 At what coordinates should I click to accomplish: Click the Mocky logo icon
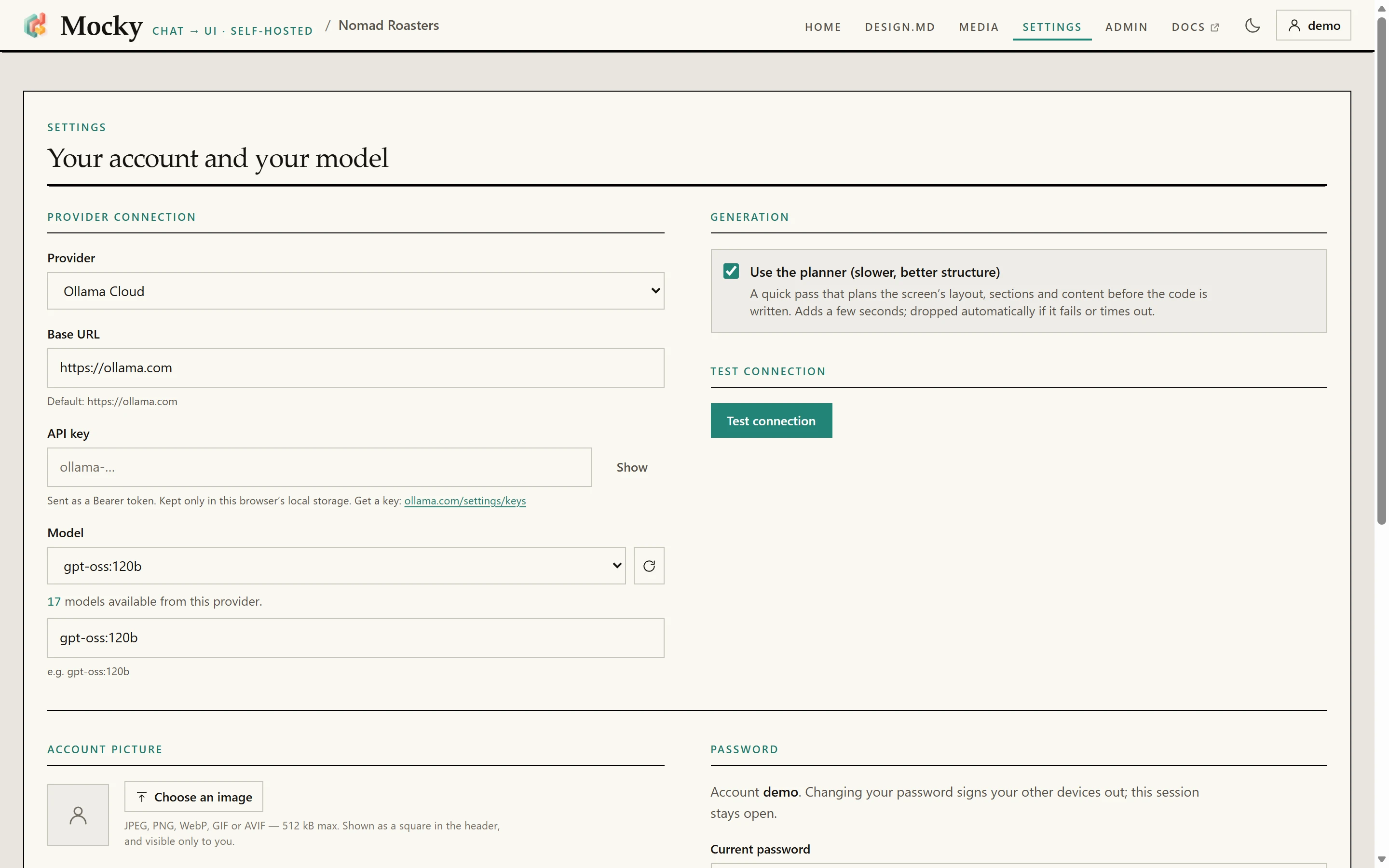tap(36, 26)
